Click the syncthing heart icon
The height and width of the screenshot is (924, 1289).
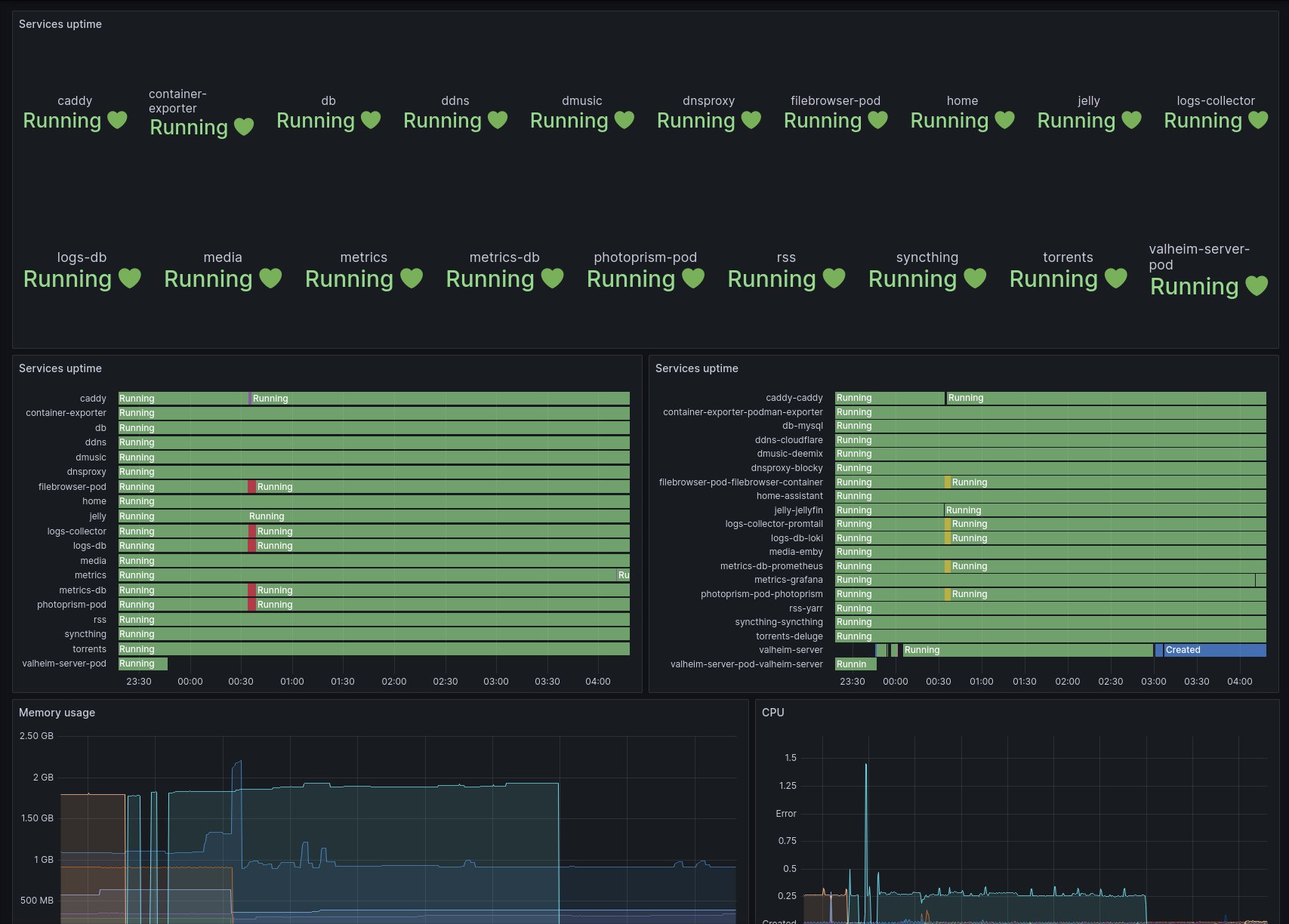click(x=976, y=279)
